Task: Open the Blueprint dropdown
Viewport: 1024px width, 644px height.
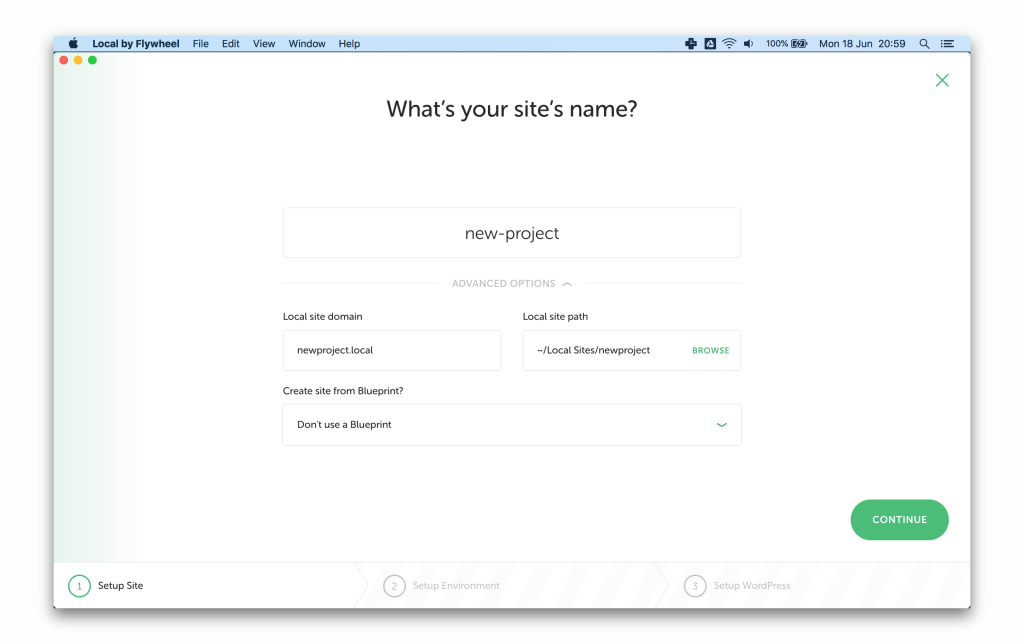Action: point(512,425)
